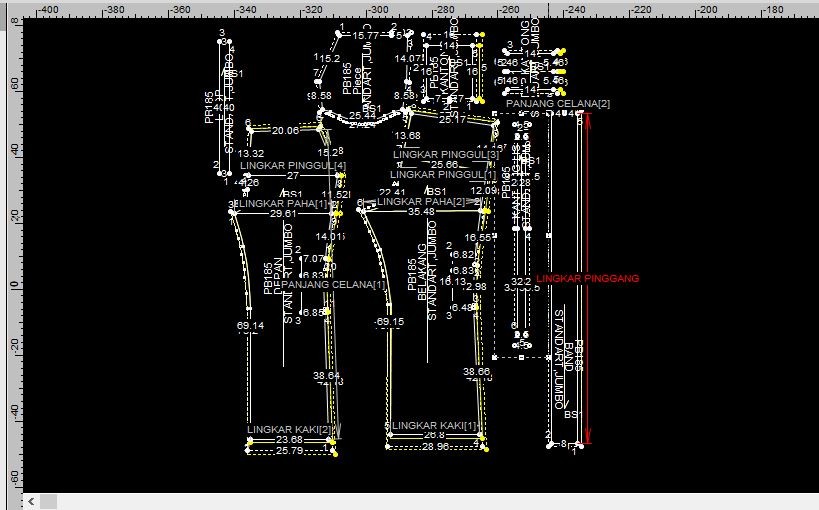Screen dimensions: 819x510
Task: Click the LINGKAR KAKI[2] label
Action: click(289, 429)
